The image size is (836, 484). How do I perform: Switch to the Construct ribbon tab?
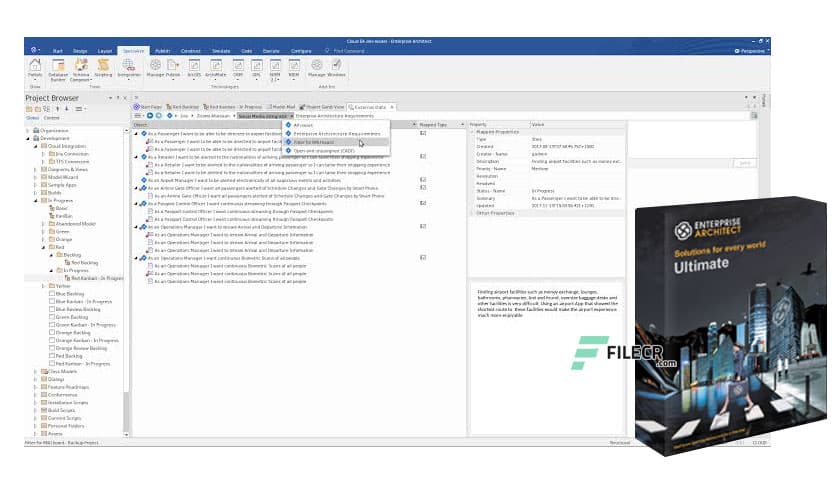190,51
